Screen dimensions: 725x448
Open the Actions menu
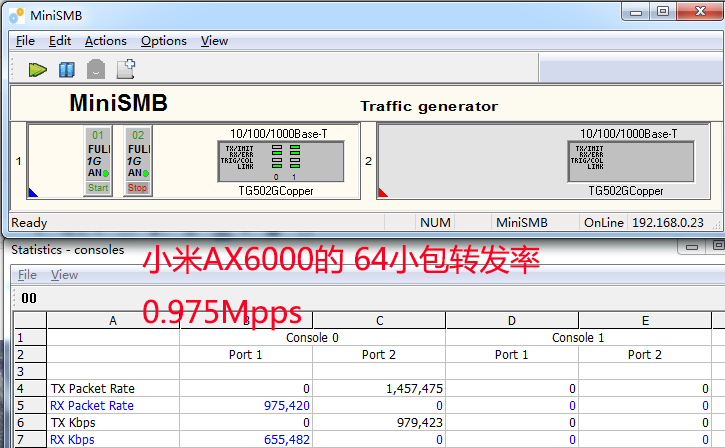click(105, 41)
